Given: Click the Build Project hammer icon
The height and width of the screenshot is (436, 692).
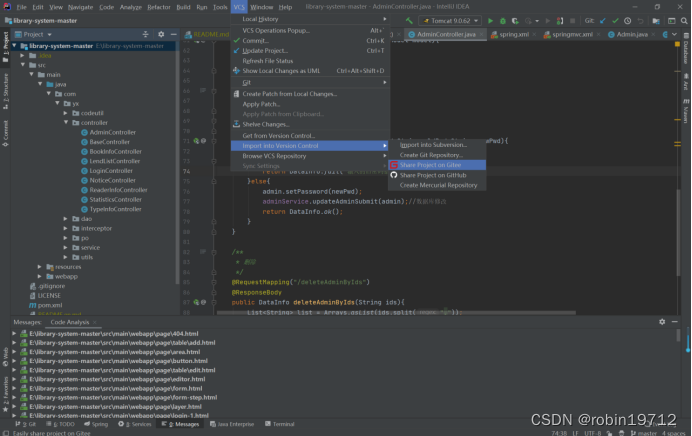Looking at the screenshot, I should click(409, 21).
